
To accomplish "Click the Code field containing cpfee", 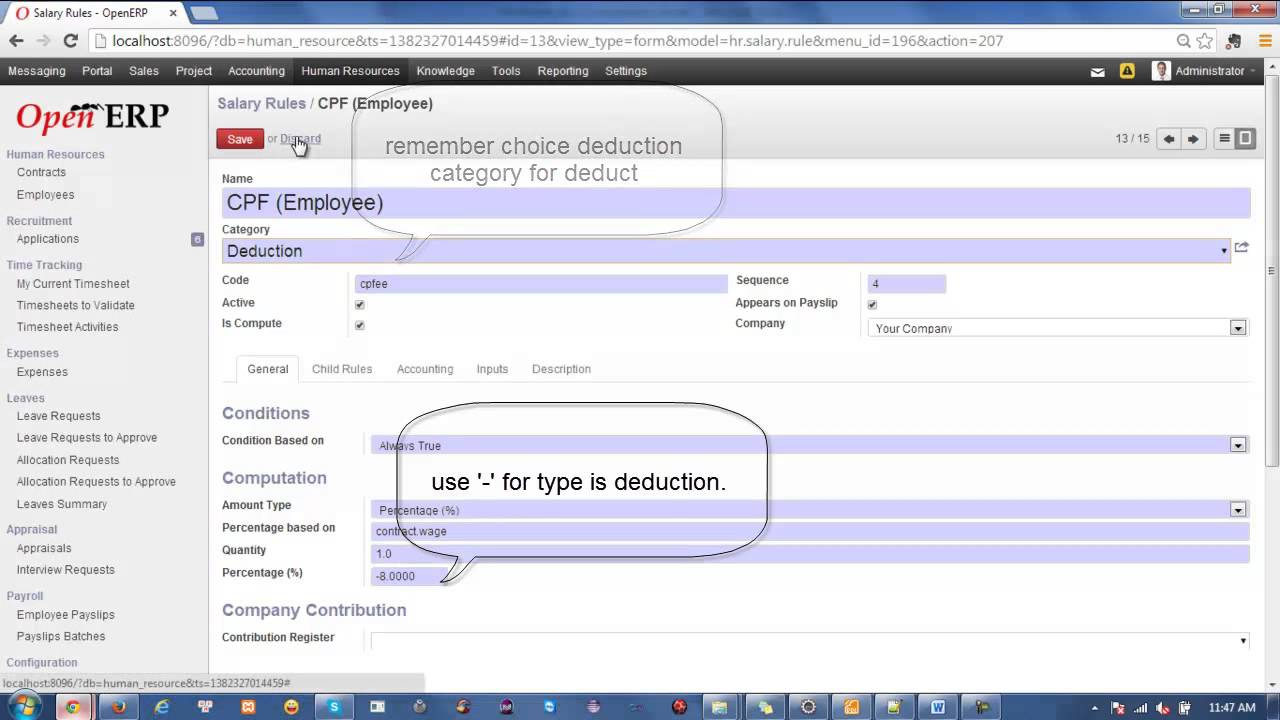I will click(541, 283).
